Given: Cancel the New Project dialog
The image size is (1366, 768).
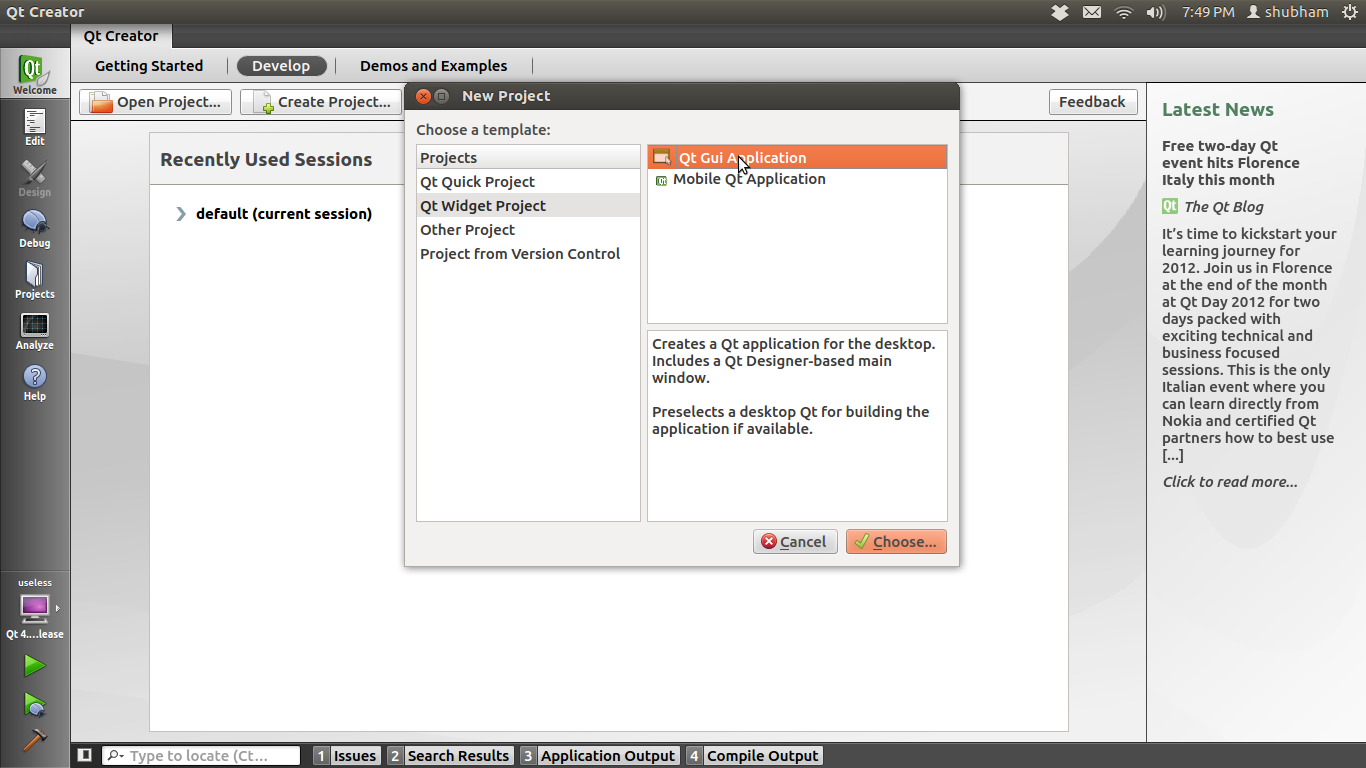Looking at the screenshot, I should [x=795, y=542].
